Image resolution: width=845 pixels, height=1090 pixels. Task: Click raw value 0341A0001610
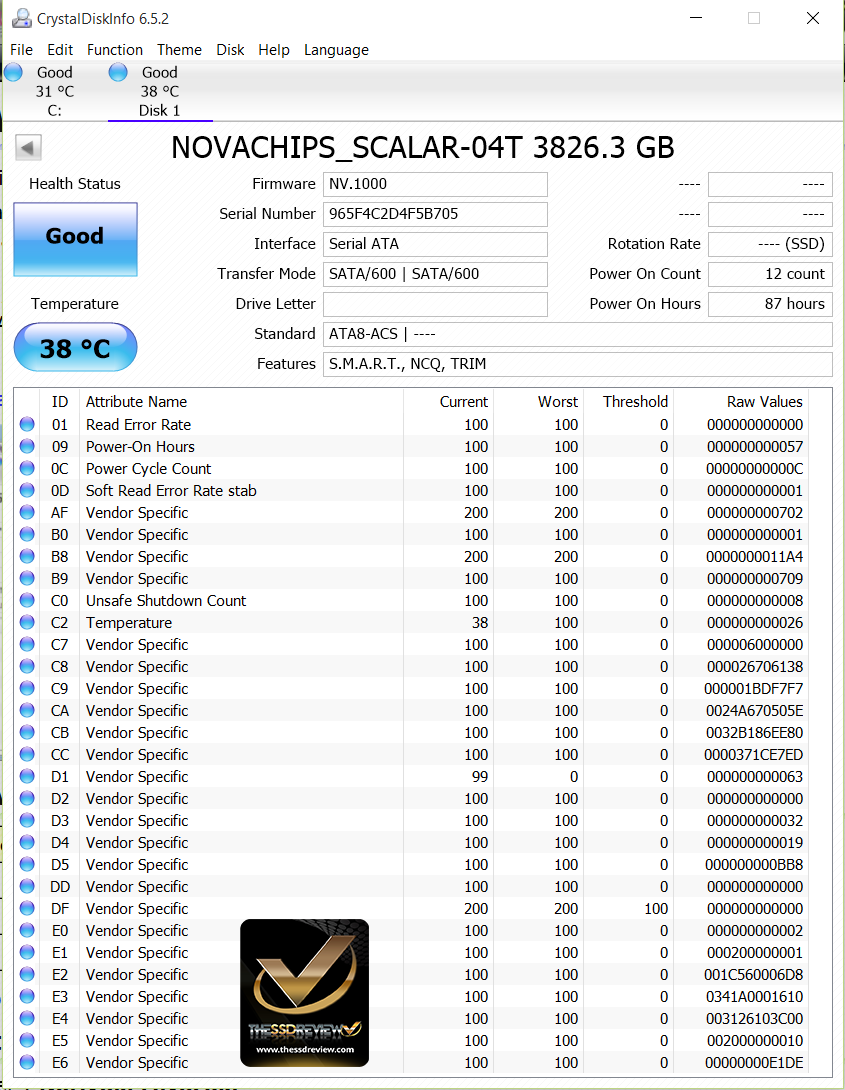point(755,997)
